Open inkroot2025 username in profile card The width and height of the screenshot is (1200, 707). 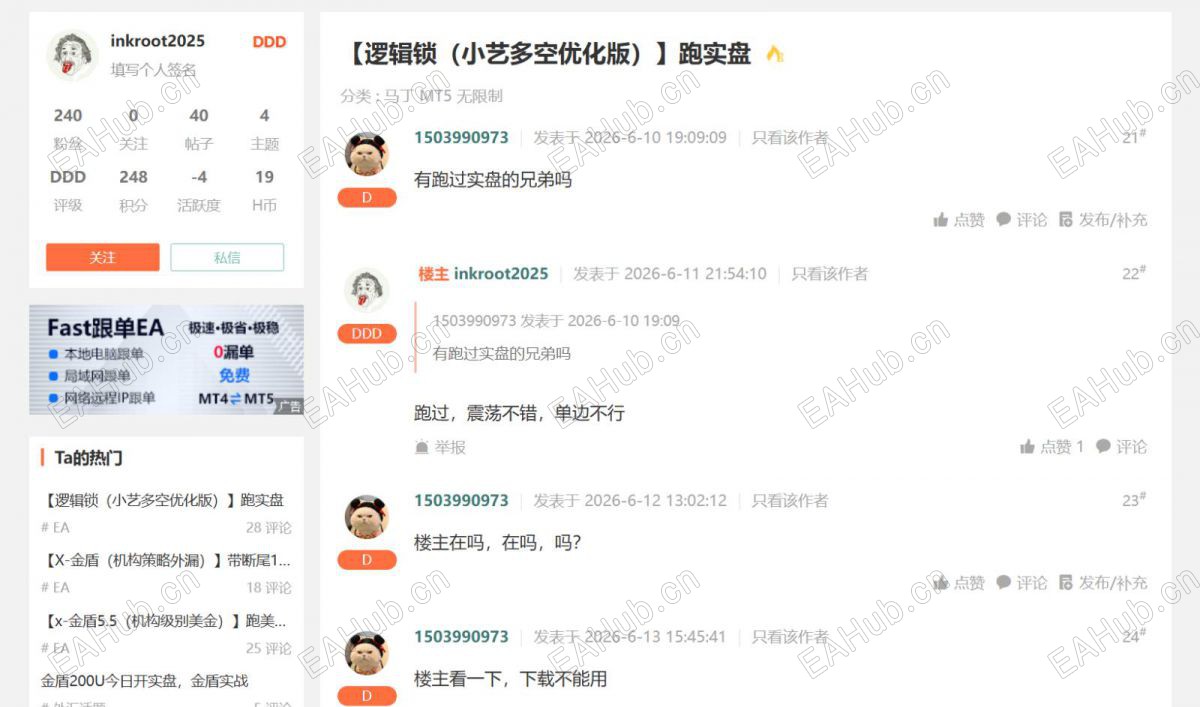(x=157, y=41)
